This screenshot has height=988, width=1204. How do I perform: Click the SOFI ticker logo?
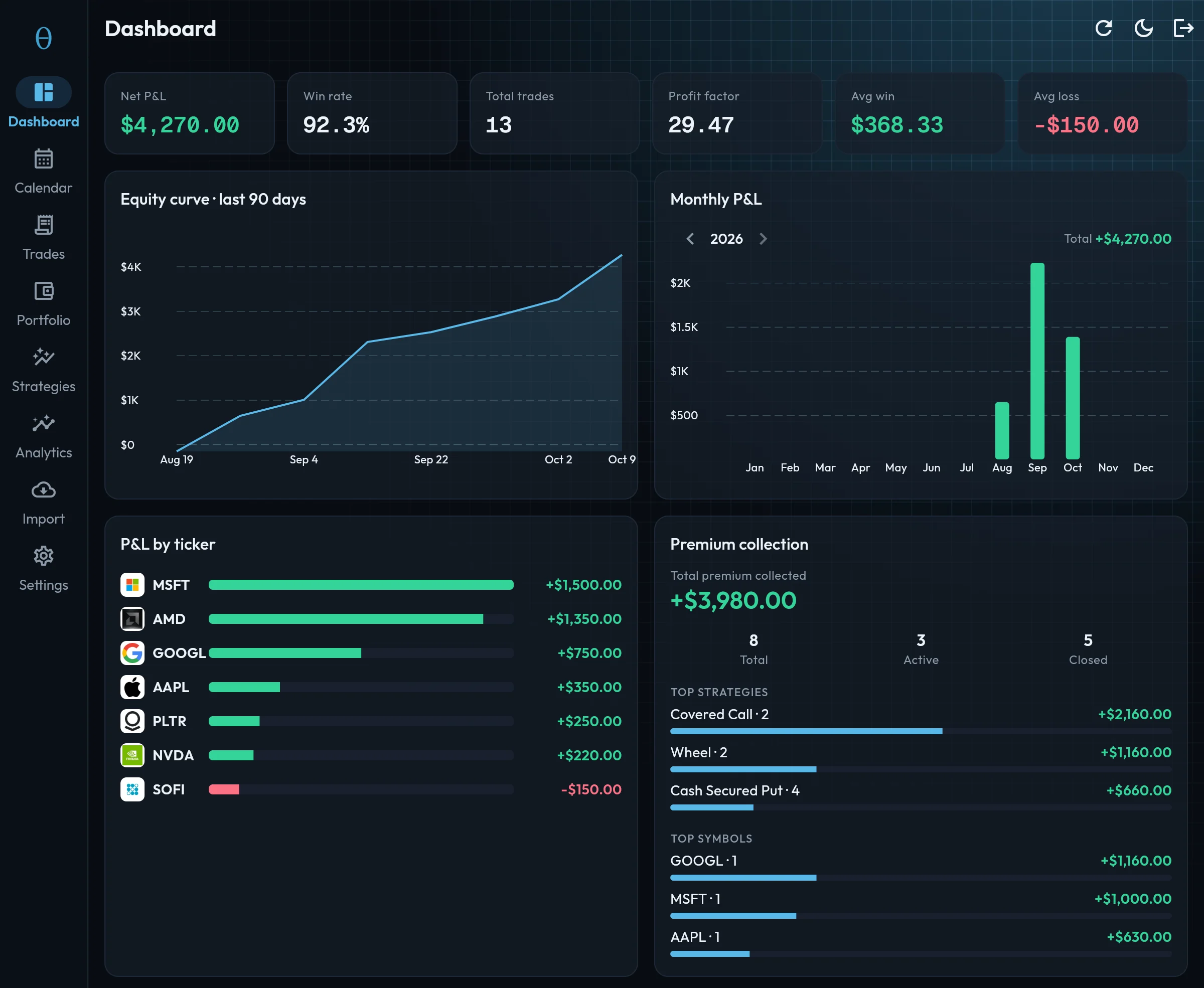click(132, 789)
